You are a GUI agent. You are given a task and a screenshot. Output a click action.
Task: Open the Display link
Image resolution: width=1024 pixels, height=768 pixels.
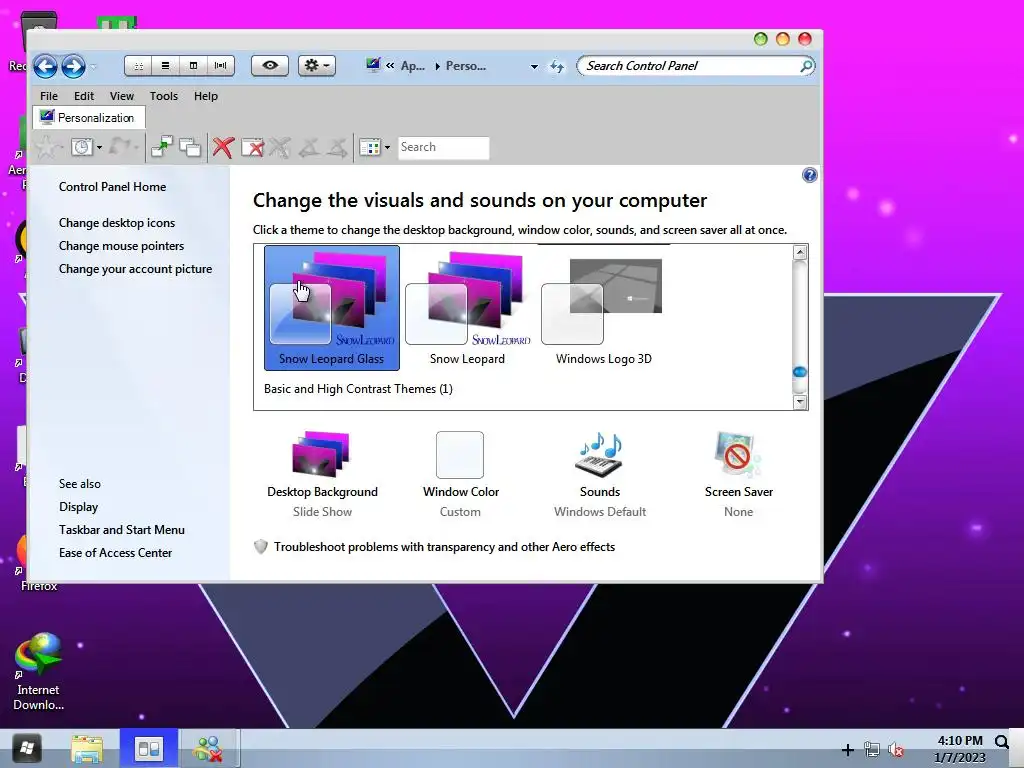[78, 507]
